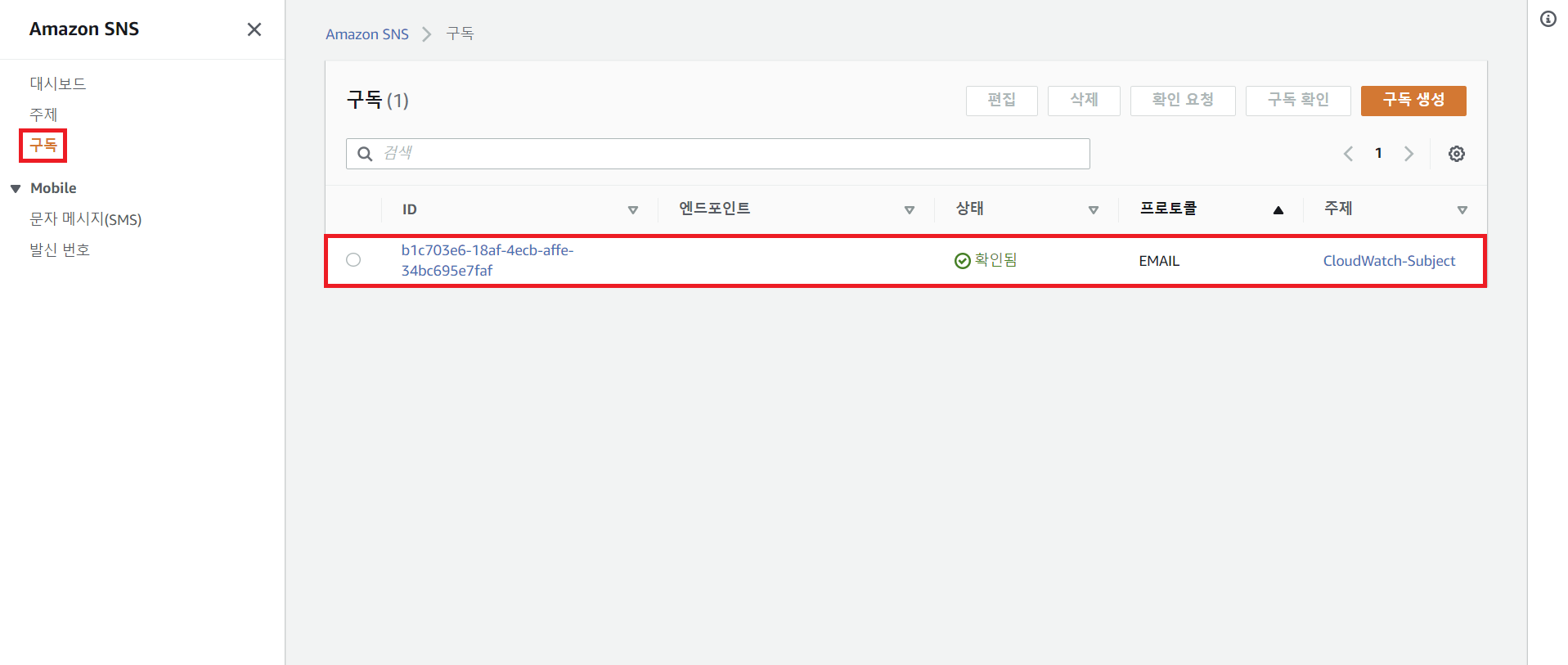Click the 구독 (1) heading

(x=378, y=100)
